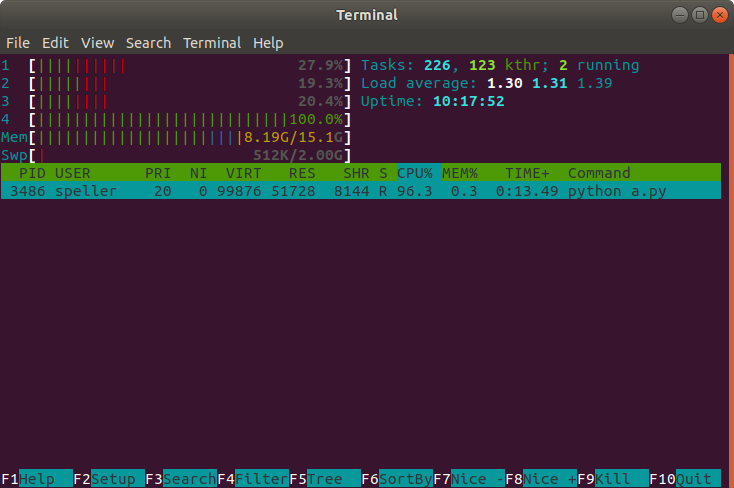Click the F6 SortBy function button
This screenshot has width=734, height=488.
click(x=397, y=479)
